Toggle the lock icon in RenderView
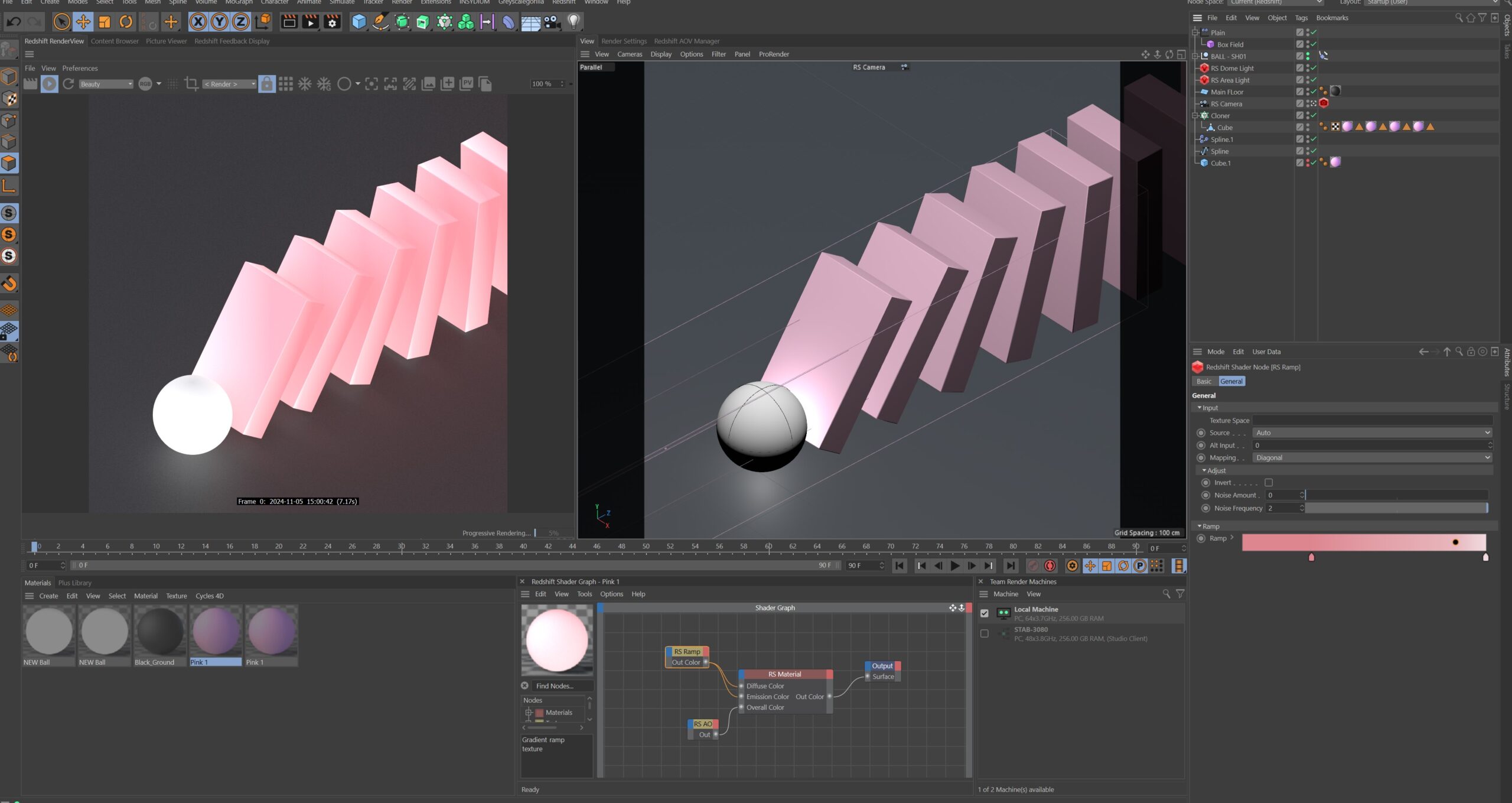 (x=267, y=84)
